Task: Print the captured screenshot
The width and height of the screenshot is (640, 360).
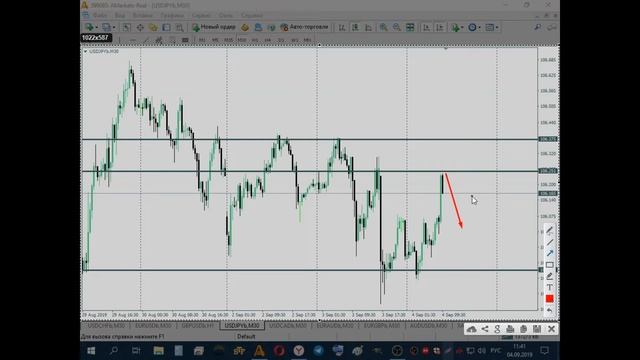Action: click(510, 329)
